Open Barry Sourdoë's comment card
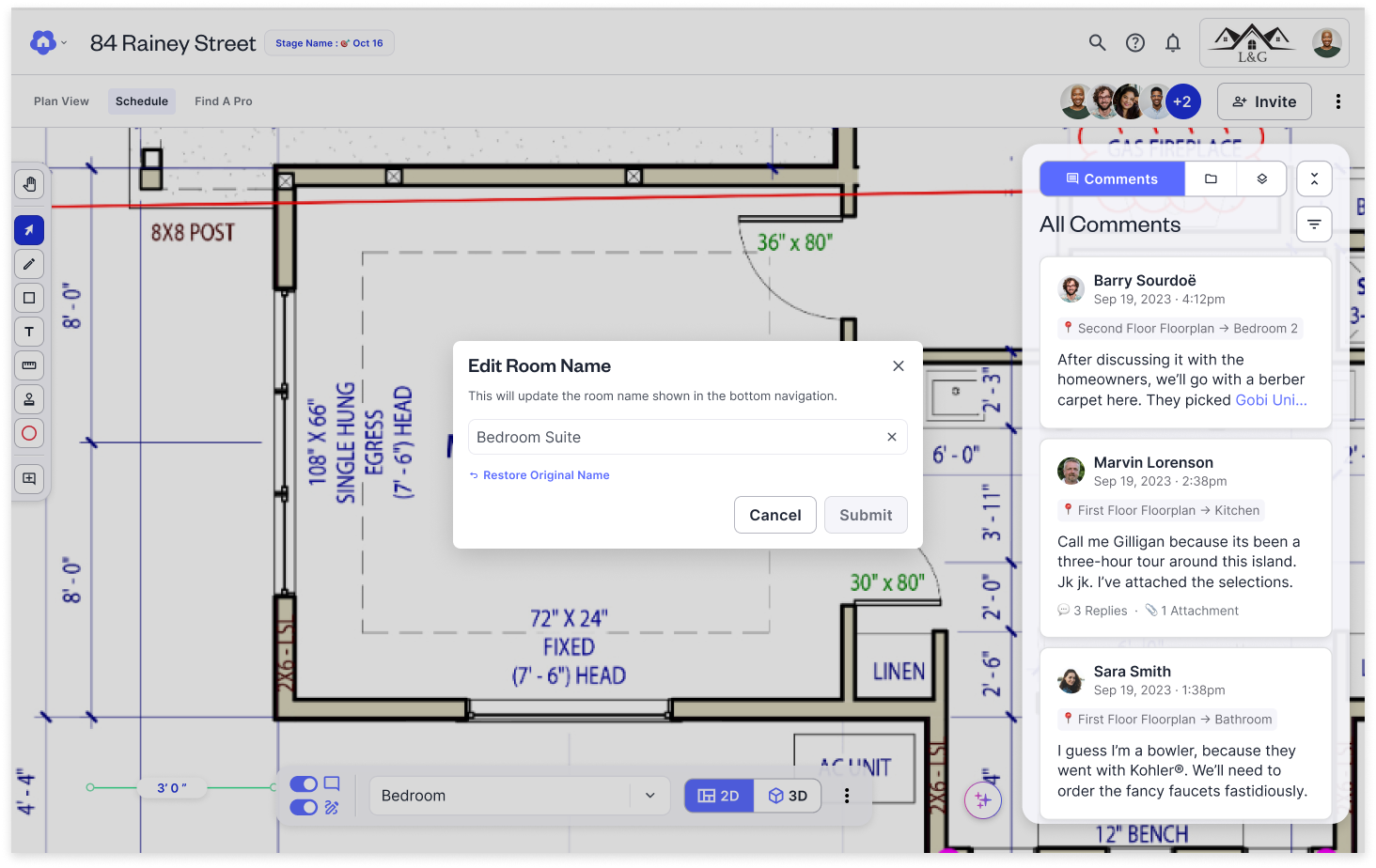 coord(1185,343)
